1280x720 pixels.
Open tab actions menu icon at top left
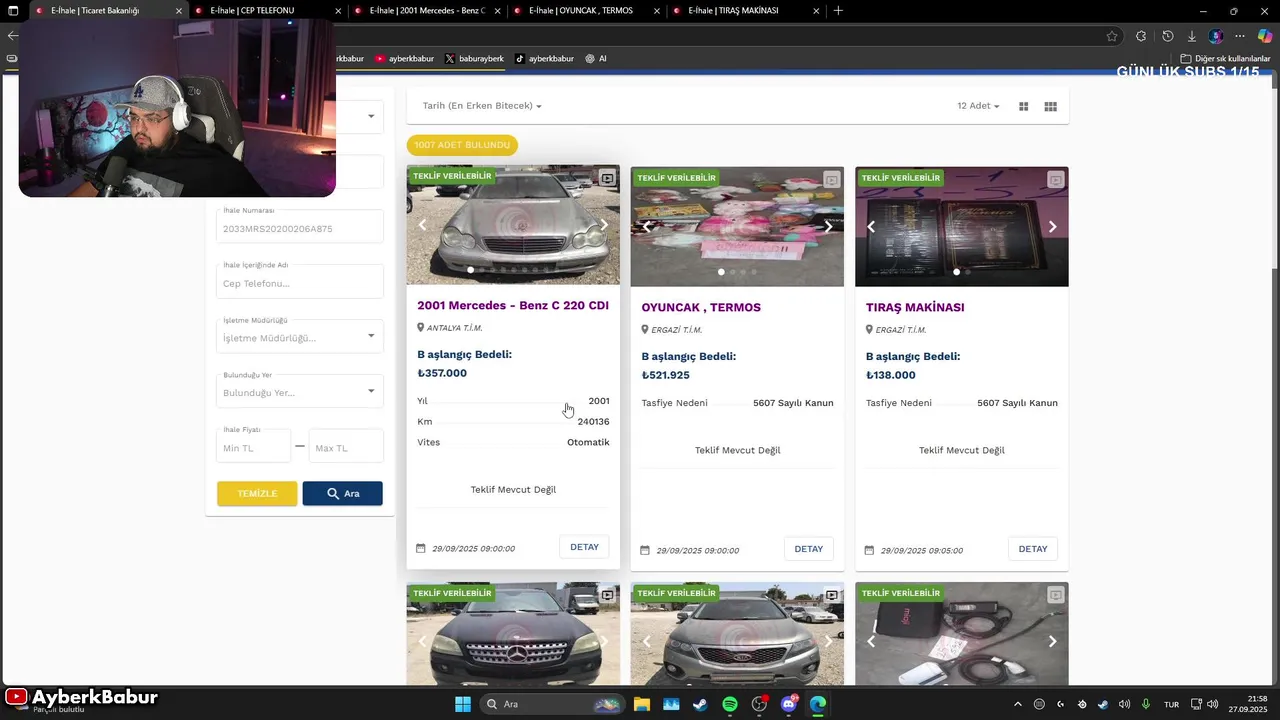pos(13,11)
